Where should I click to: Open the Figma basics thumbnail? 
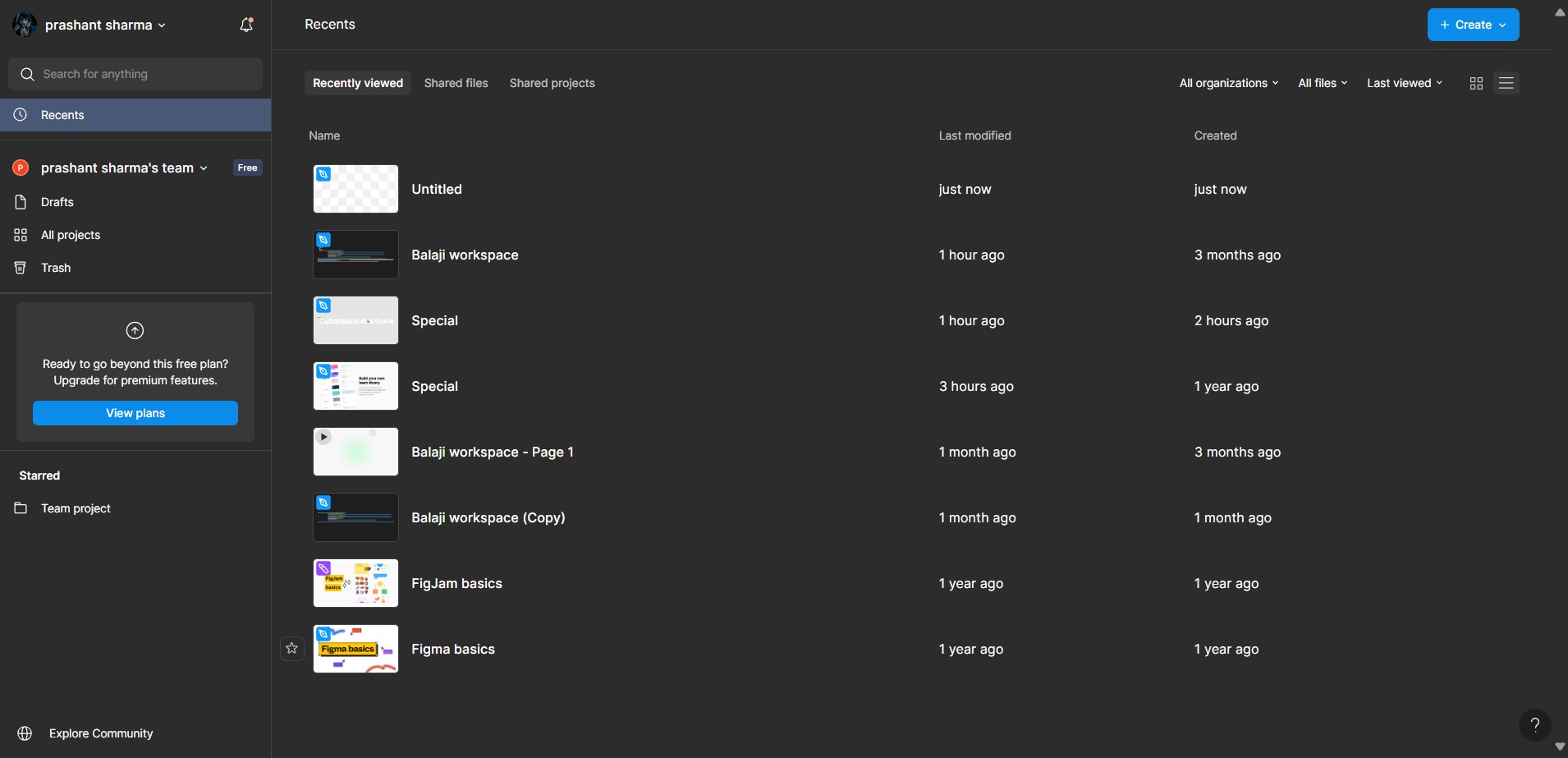tap(355, 649)
